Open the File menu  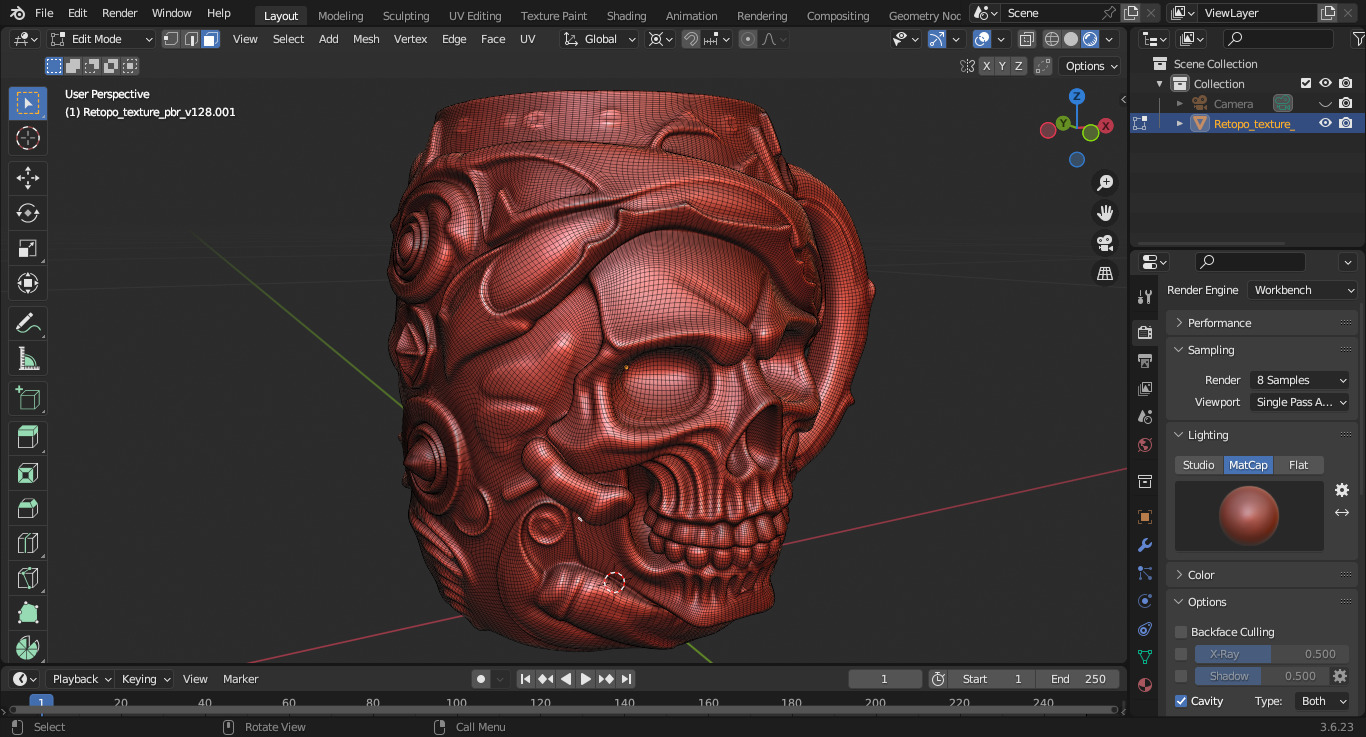[x=44, y=13]
